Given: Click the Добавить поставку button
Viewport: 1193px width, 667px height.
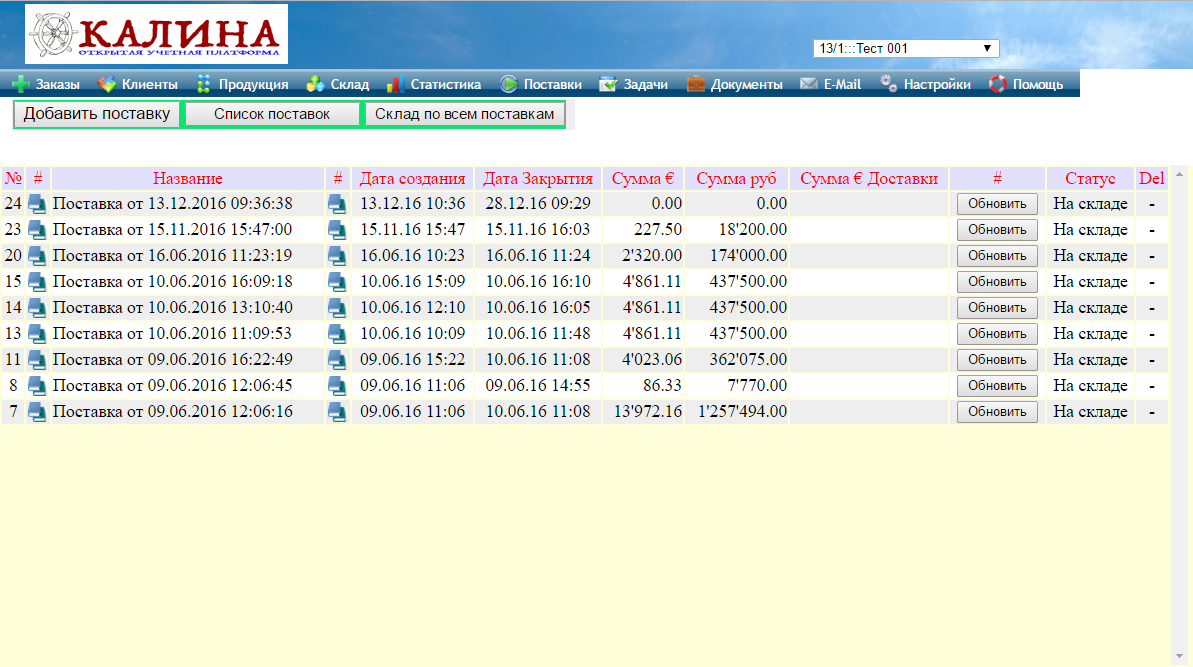Looking at the screenshot, I should (97, 114).
